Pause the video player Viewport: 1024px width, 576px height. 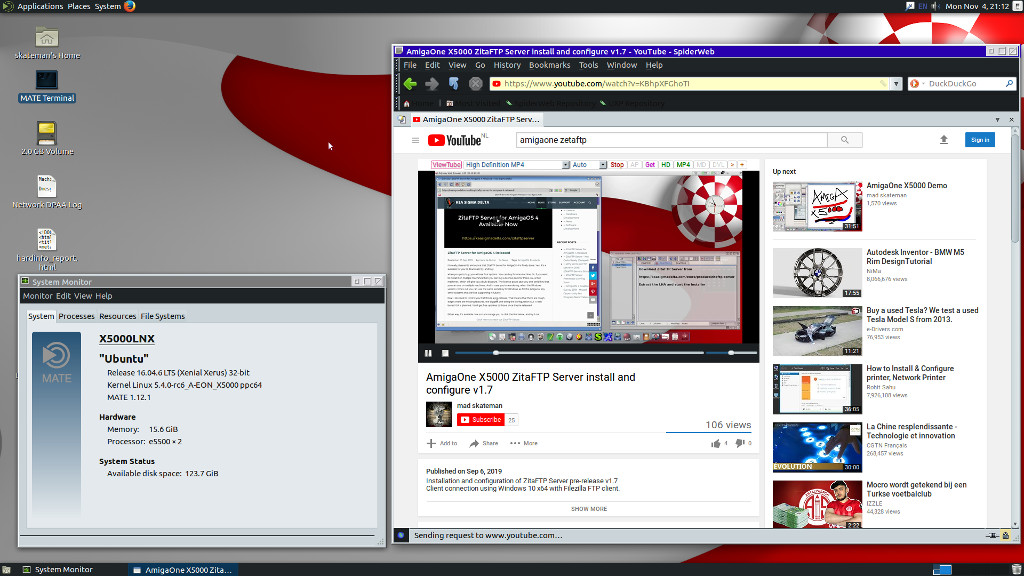tap(428, 353)
